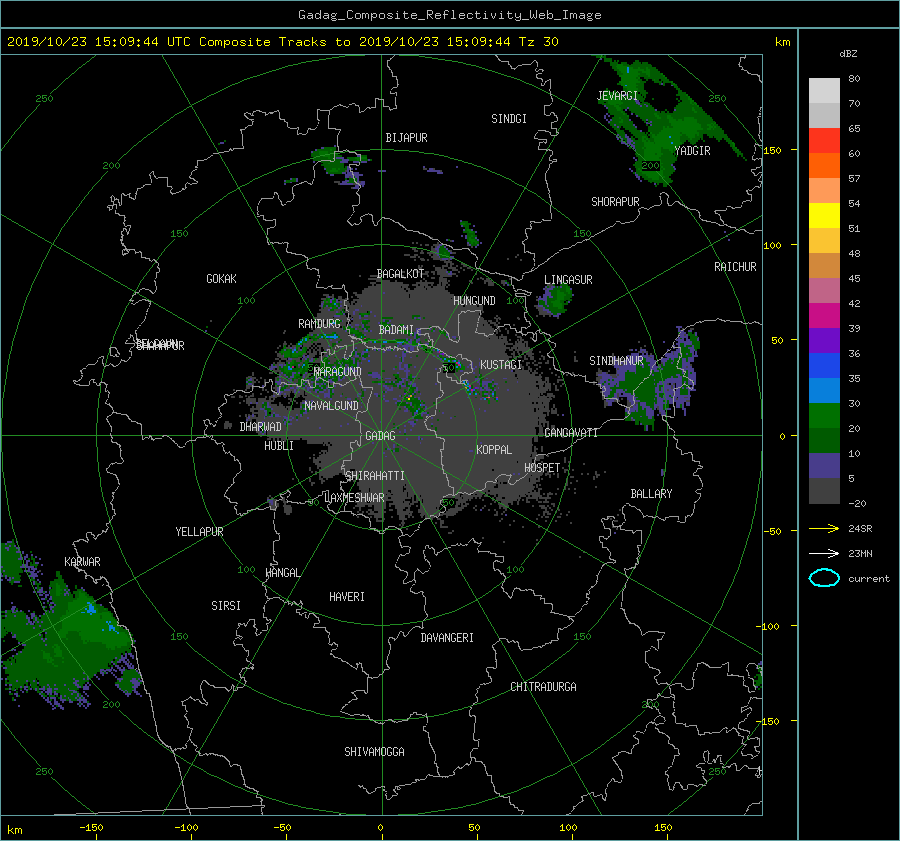Click the LAXMESHWAR city label
This screenshot has width=900, height=841.
tap(354, 498)
